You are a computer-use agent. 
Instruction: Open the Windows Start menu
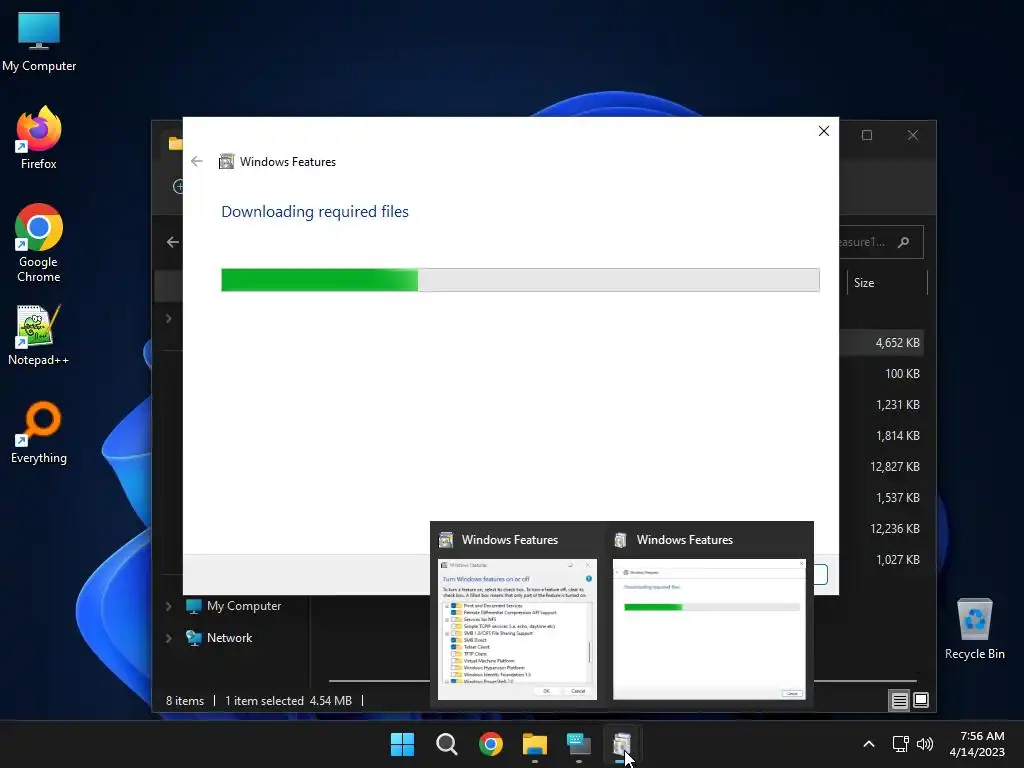[x=402, y=744]
